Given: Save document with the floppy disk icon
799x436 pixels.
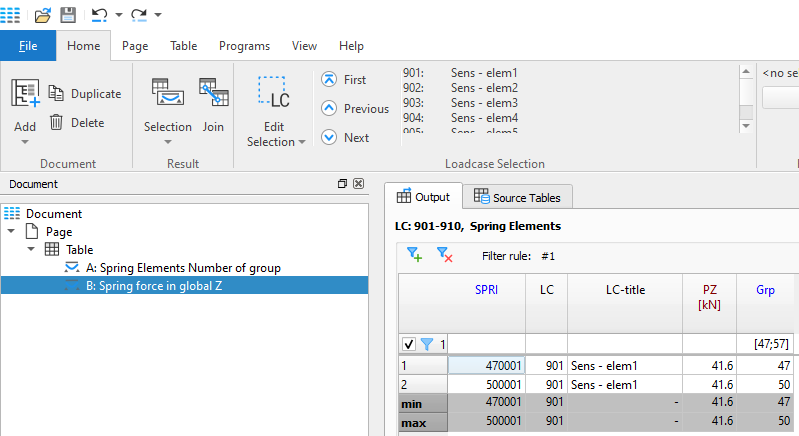Looking at the screenshot, I should click(x=68, y=15).
